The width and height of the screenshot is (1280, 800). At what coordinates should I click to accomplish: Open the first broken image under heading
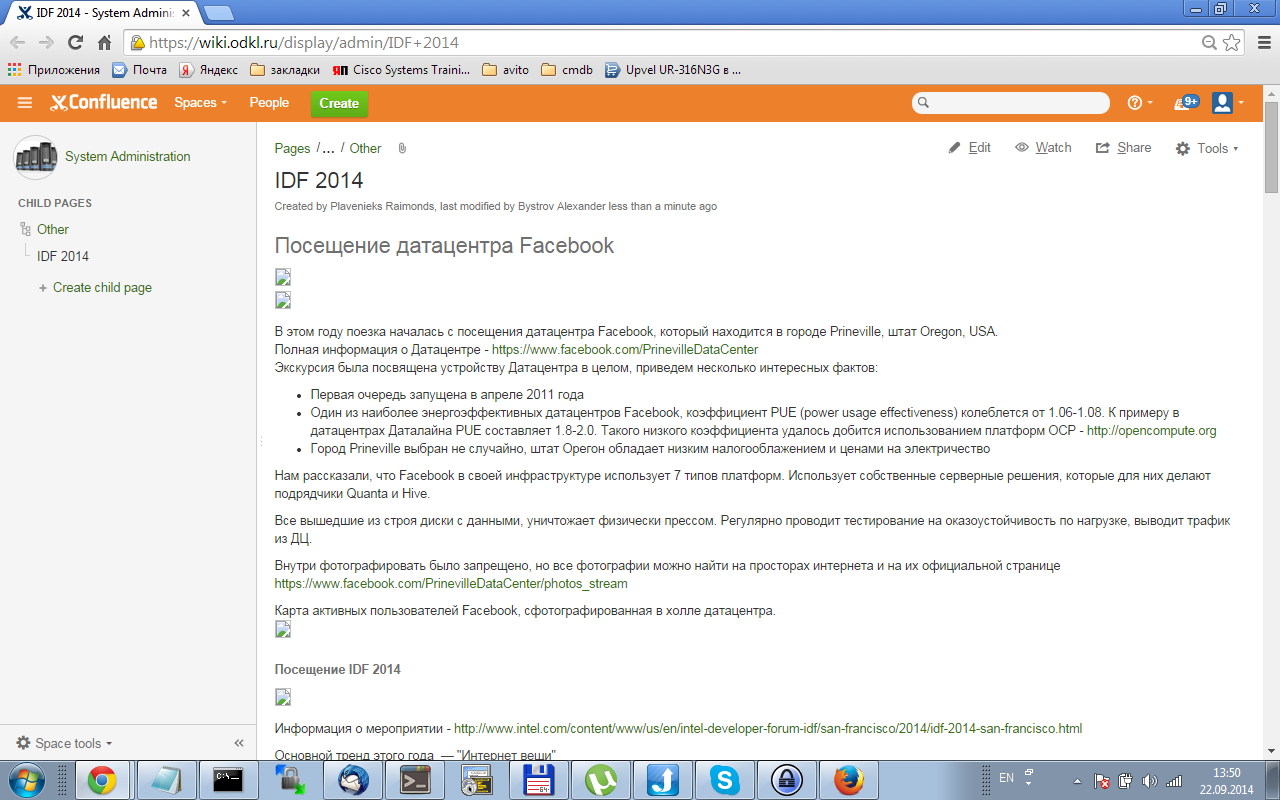(x=283, y=277)
